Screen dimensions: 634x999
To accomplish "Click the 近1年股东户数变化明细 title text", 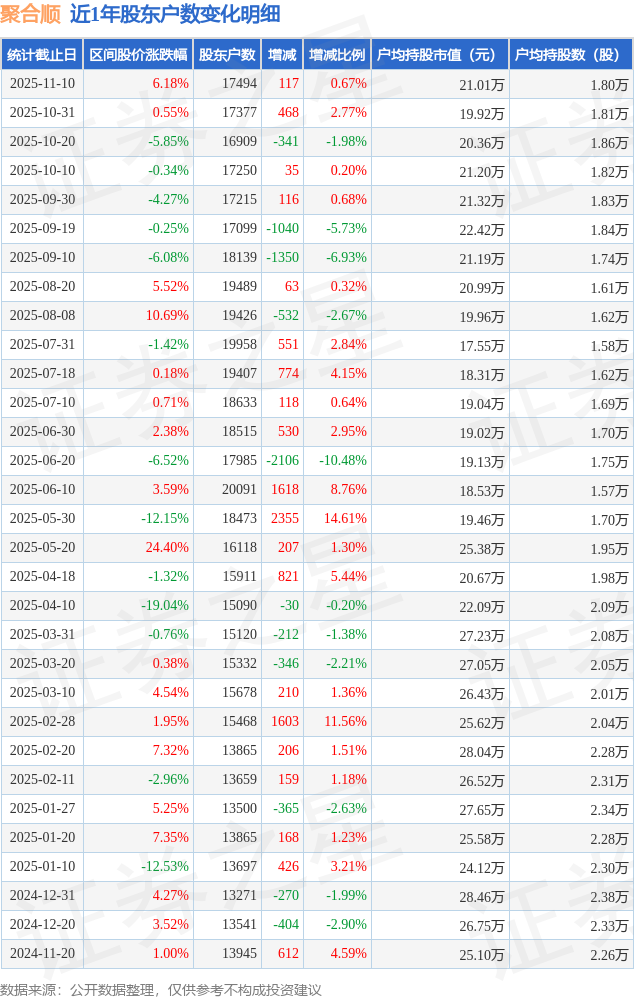I will (x=175, y=14).
